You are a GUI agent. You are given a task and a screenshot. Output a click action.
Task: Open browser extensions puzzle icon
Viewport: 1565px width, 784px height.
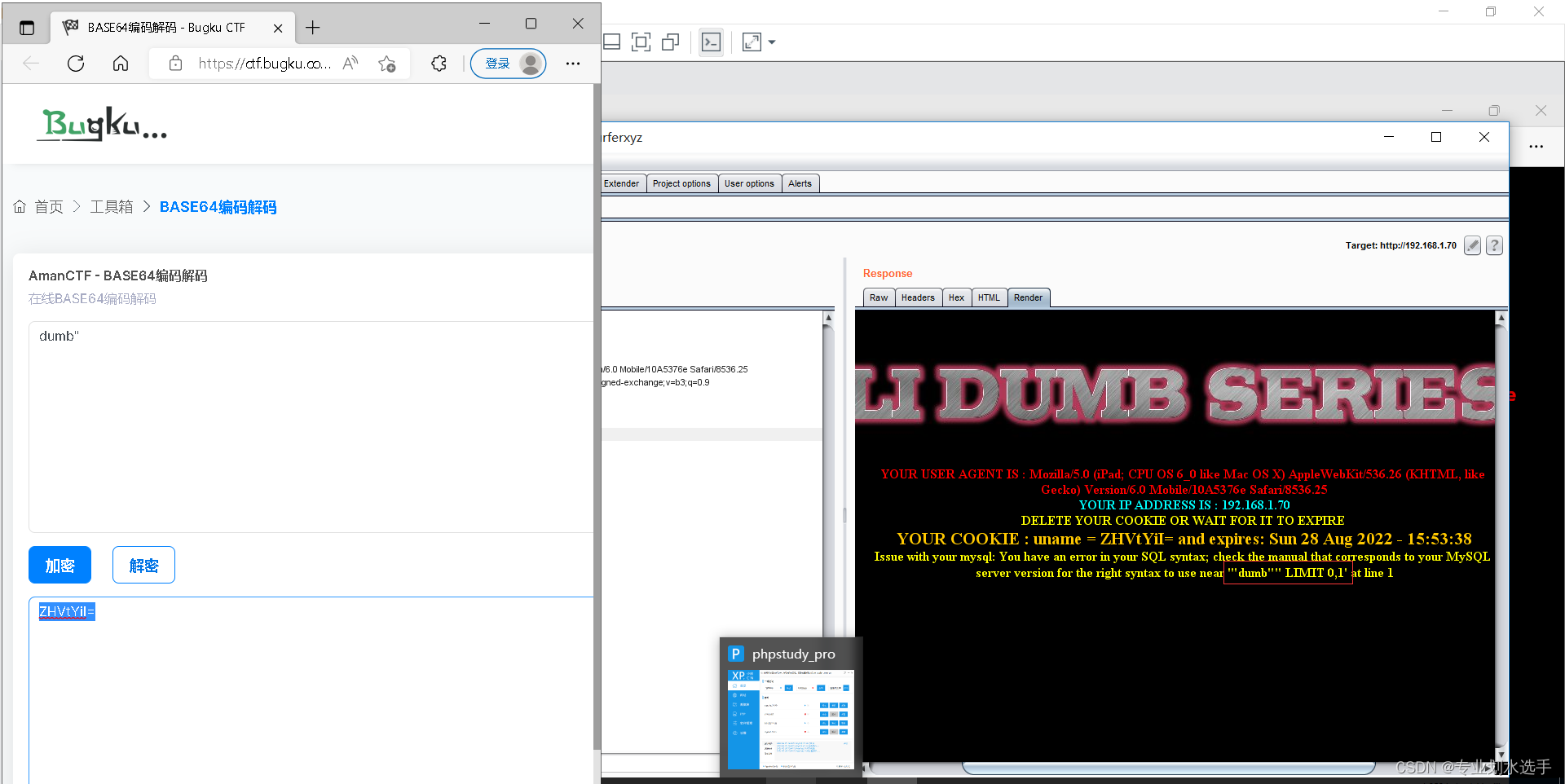[x=439, y=64]
